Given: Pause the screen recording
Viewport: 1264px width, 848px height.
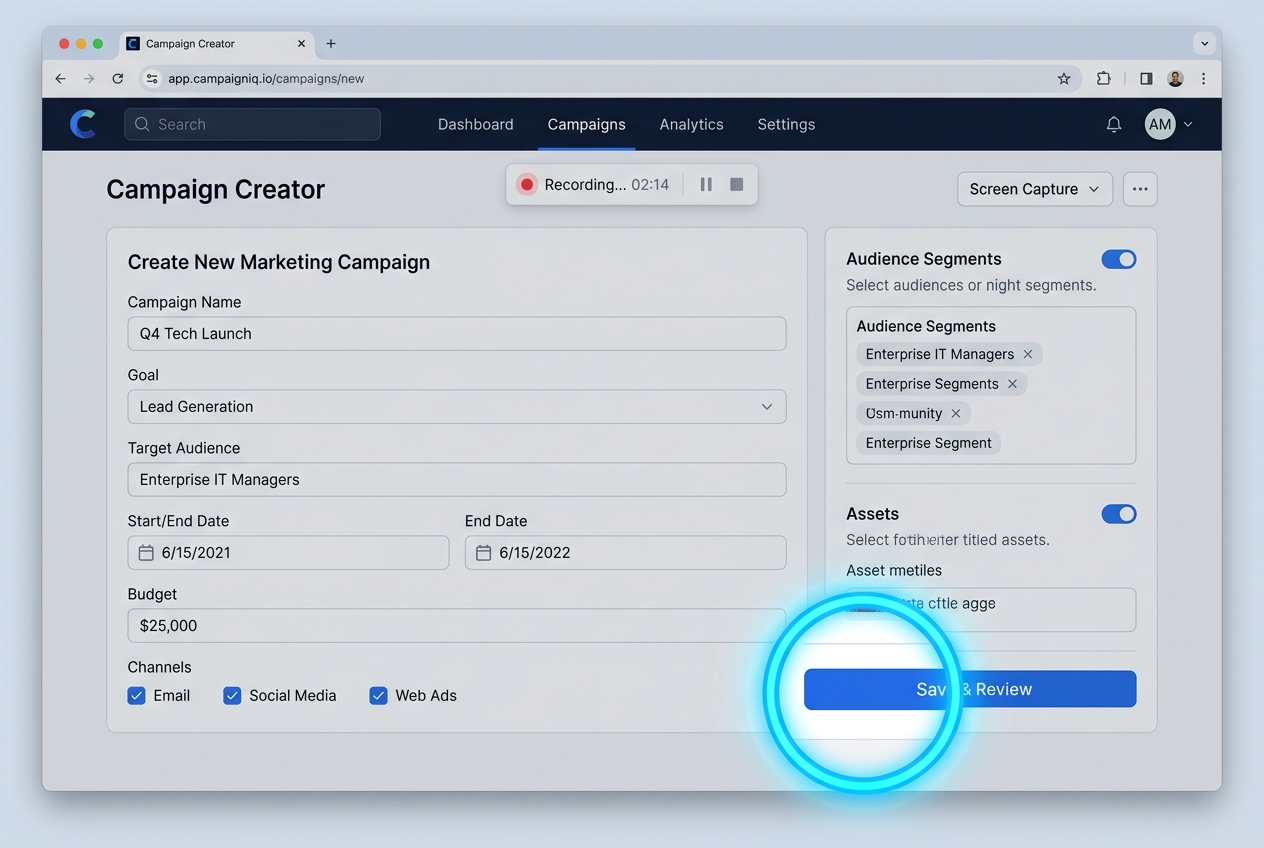Looking at the screenshot, I should click(706, 185).
